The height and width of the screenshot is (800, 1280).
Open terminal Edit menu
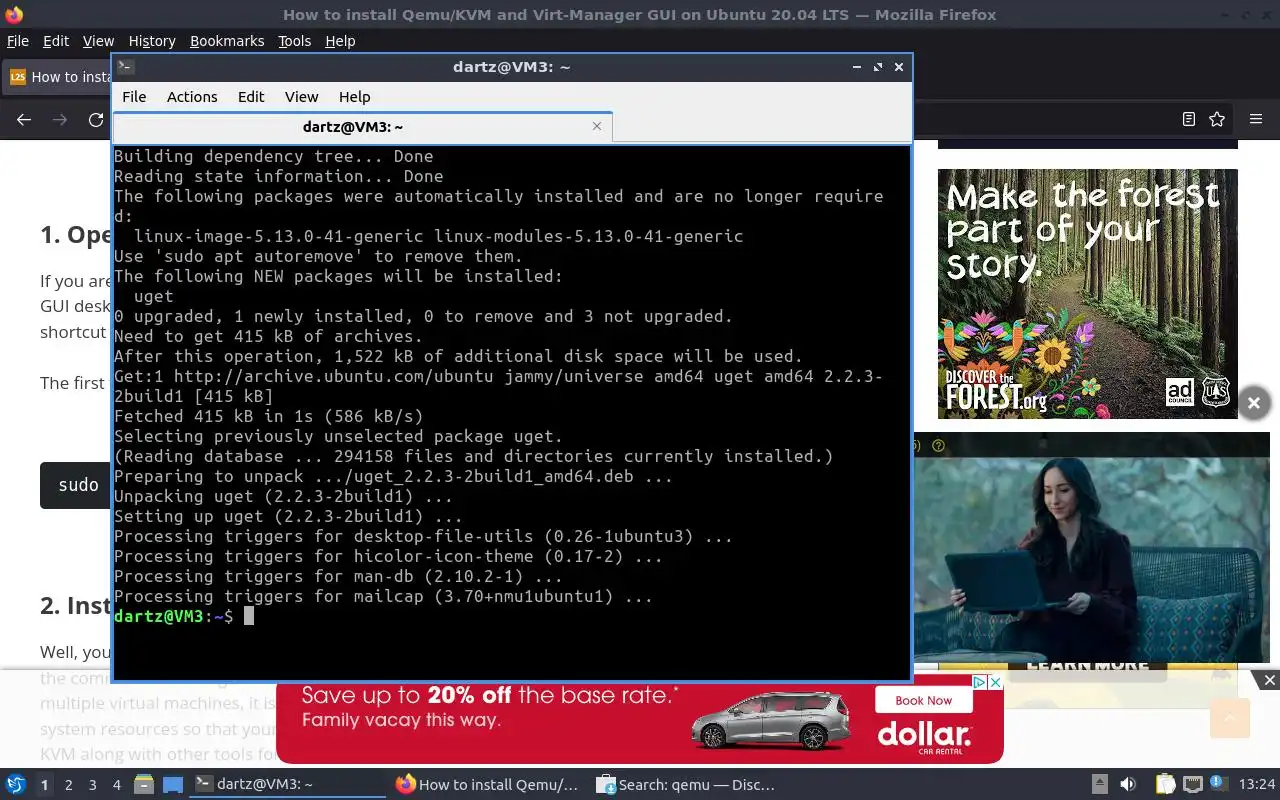point(251,96)
